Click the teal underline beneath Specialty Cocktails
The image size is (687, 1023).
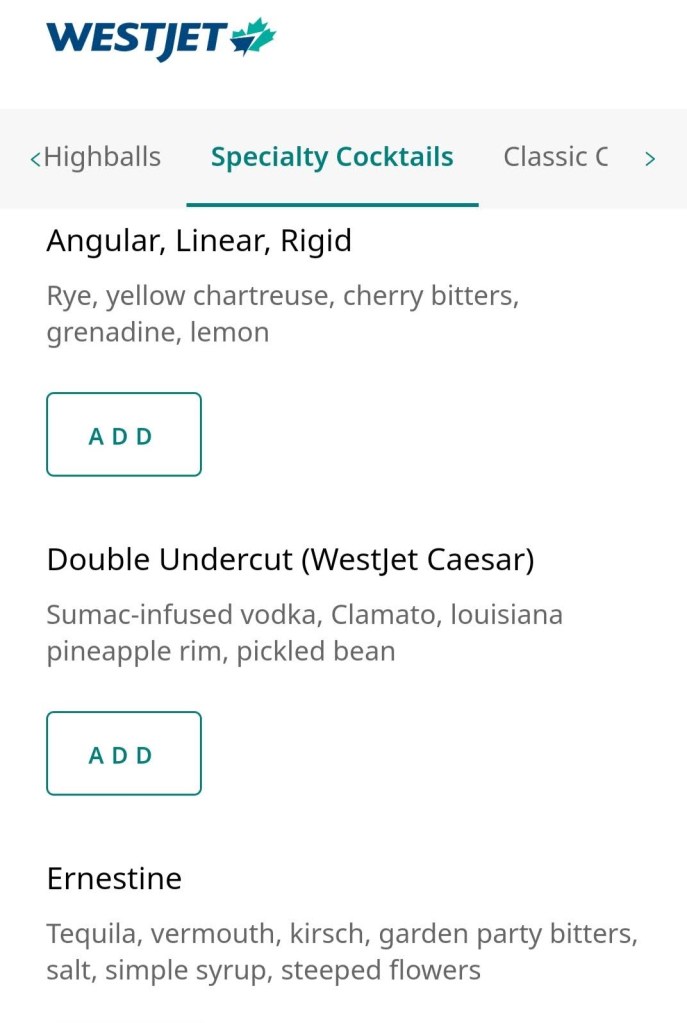[331, 203]
